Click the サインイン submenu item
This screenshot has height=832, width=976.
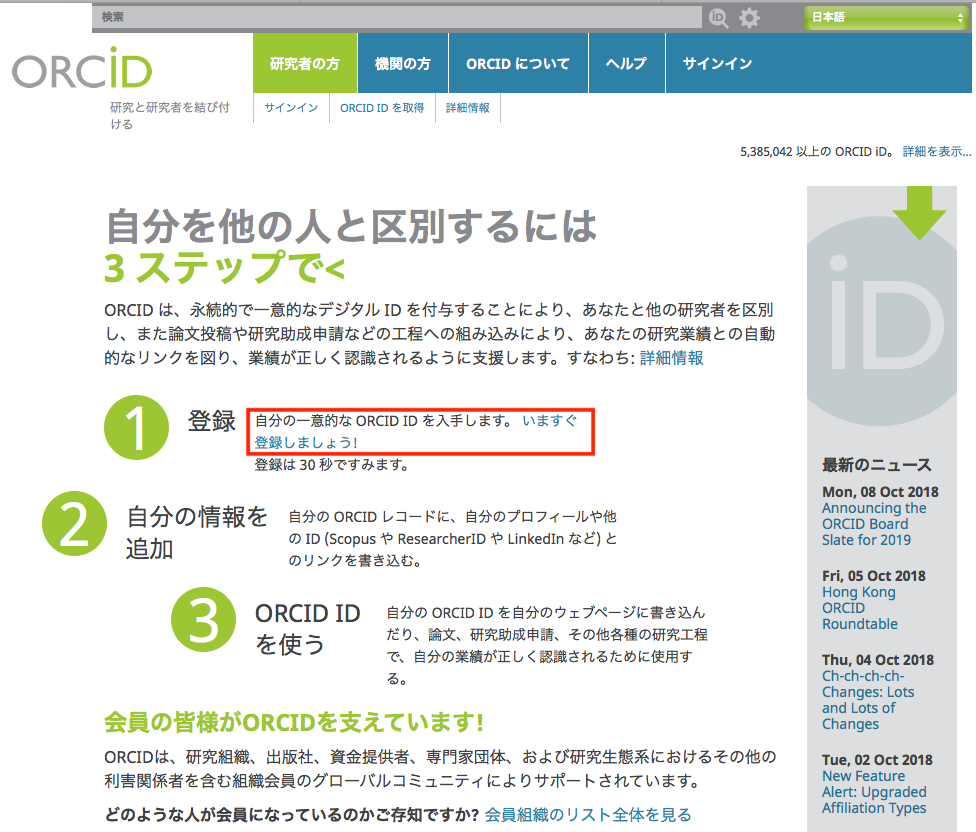291,108
